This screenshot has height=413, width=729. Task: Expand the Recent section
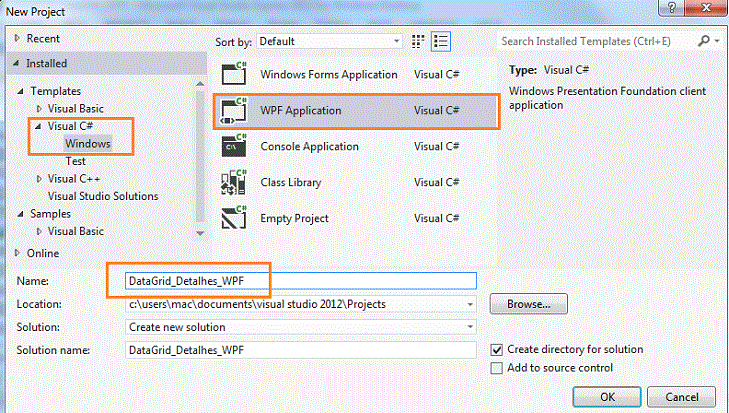tap(17, 38)
